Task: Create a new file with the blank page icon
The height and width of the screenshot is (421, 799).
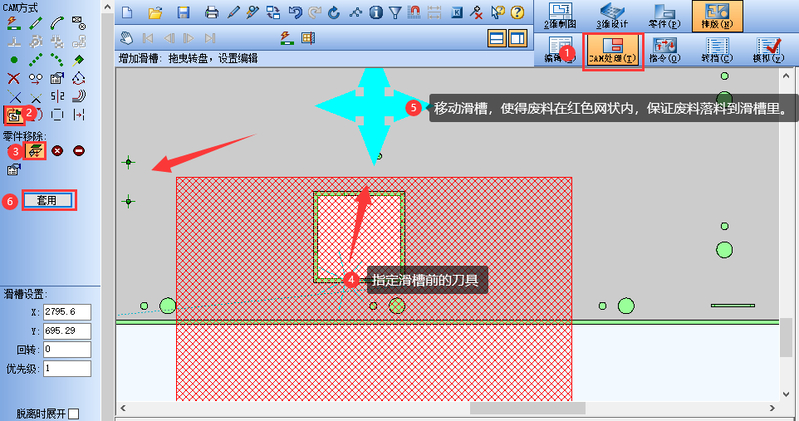Action: coord(127,13)
